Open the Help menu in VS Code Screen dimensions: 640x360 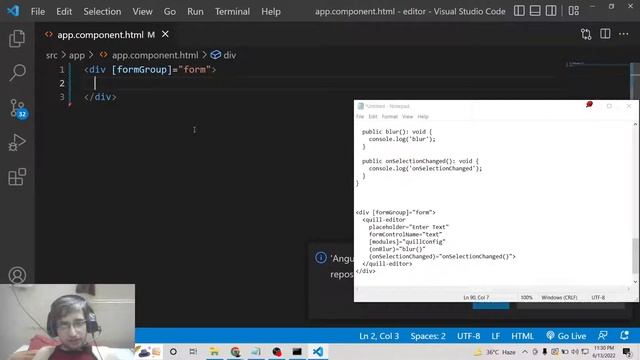[x=271, y=11]
